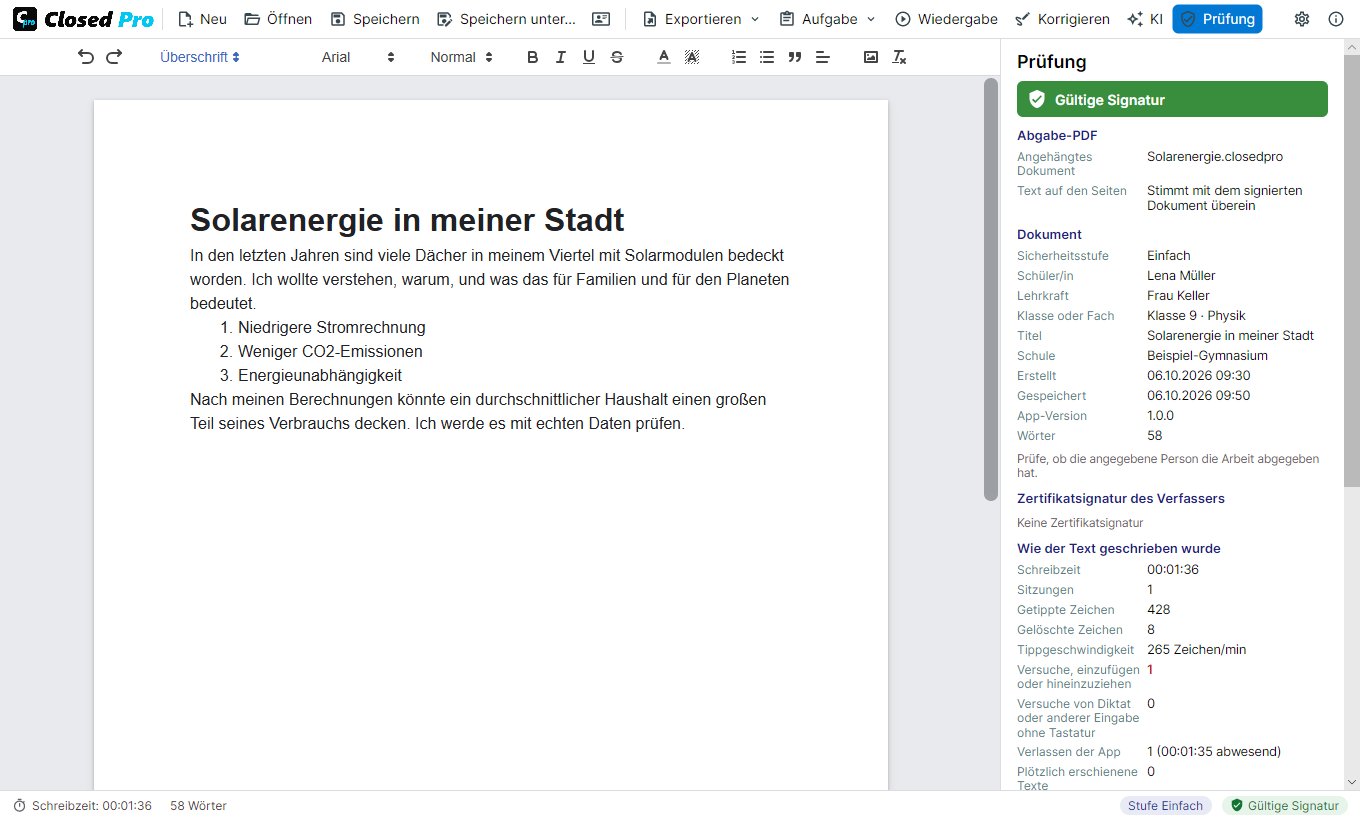Image resolution: width=1360 pixels, height=820 pixels.
Task: Click the document editor scrollbar
Action: coord(991,290)
